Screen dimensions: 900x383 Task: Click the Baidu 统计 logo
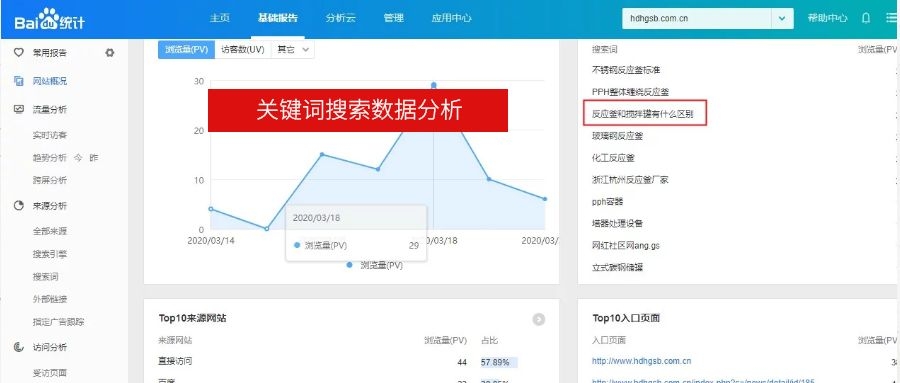point(50,20)
